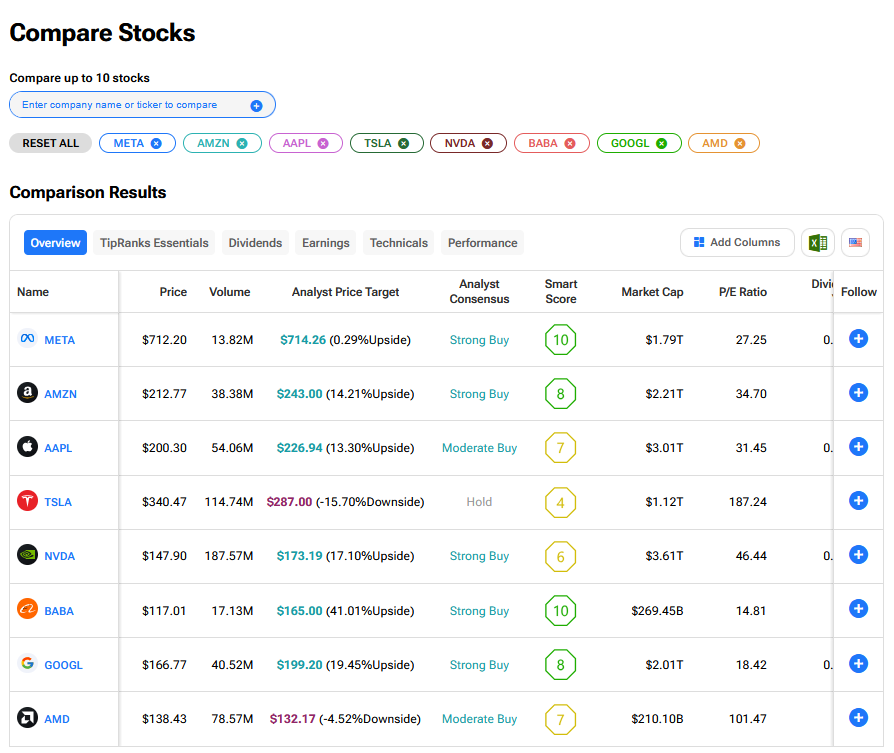The image size is (894, 753).
Task: Open the NVDA ticker link
Action: [x=60, y=556]
